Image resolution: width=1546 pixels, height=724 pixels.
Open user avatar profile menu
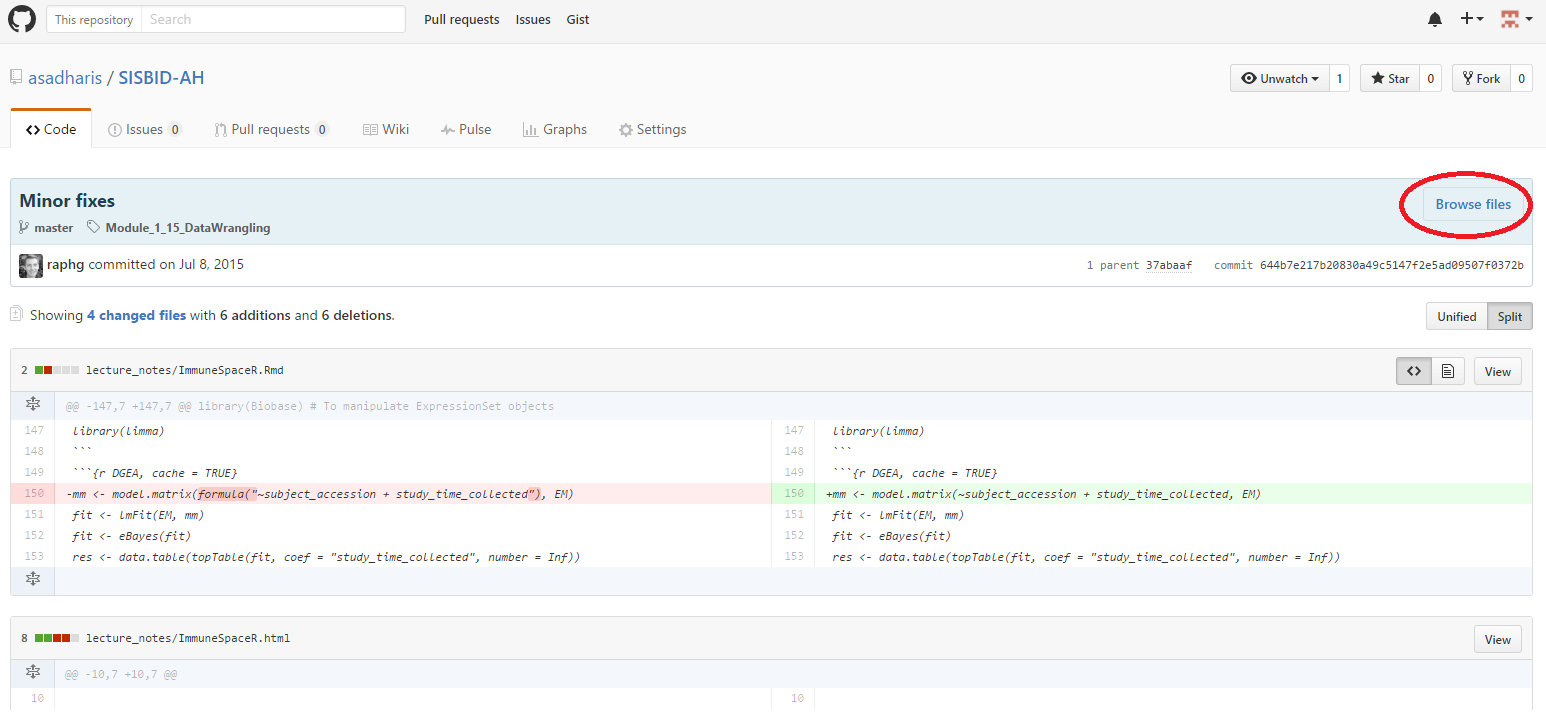(1517, 19)
